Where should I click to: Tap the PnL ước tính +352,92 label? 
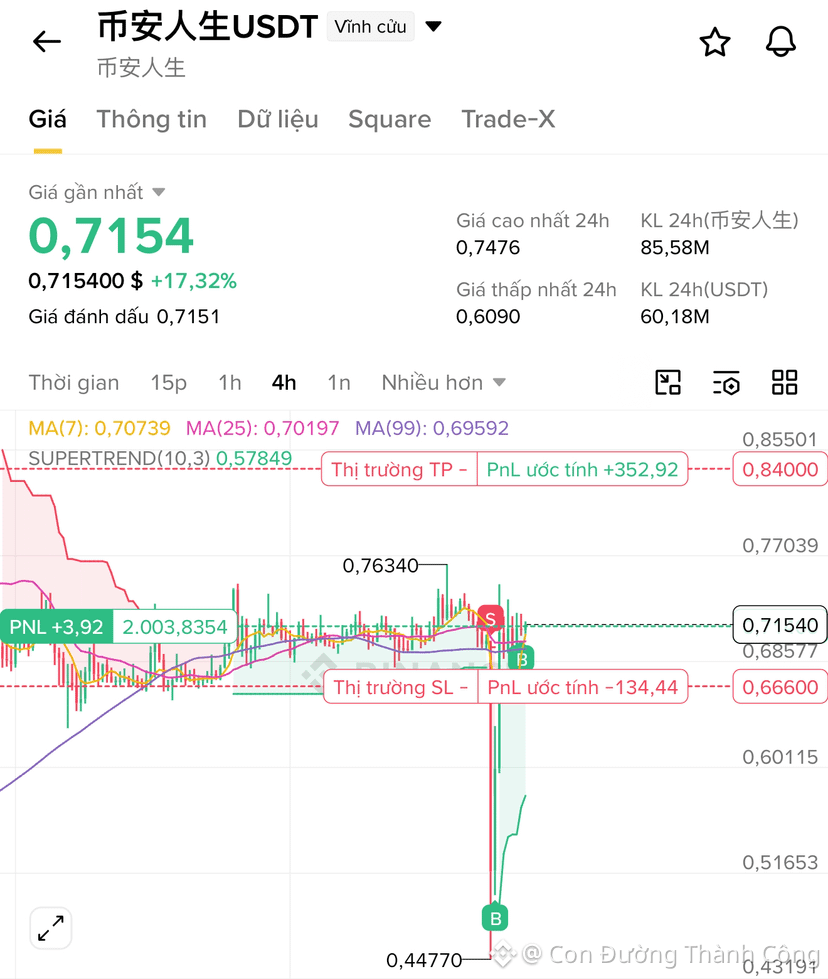[x=582, y=470]
